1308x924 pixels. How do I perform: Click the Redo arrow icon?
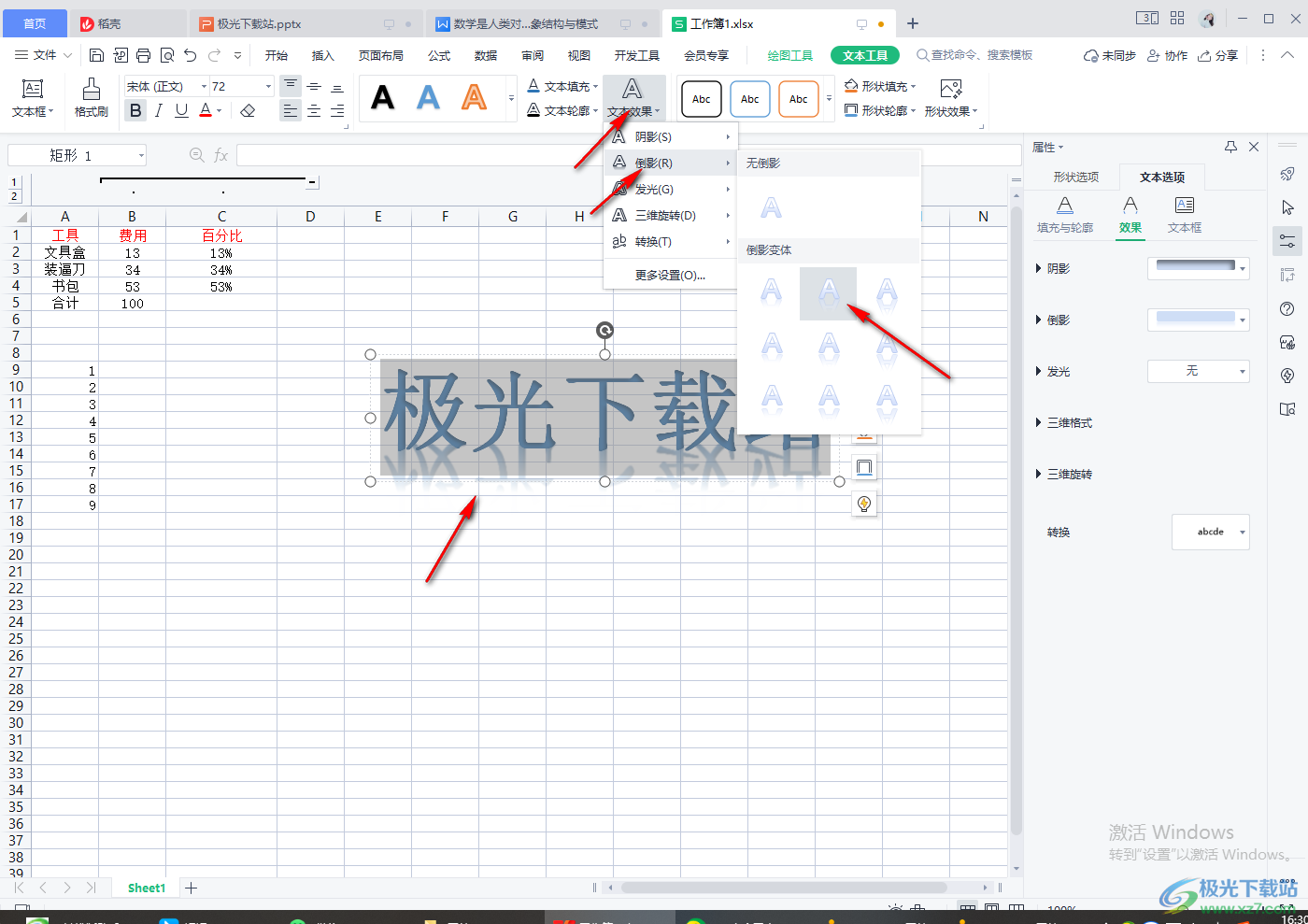215,56
